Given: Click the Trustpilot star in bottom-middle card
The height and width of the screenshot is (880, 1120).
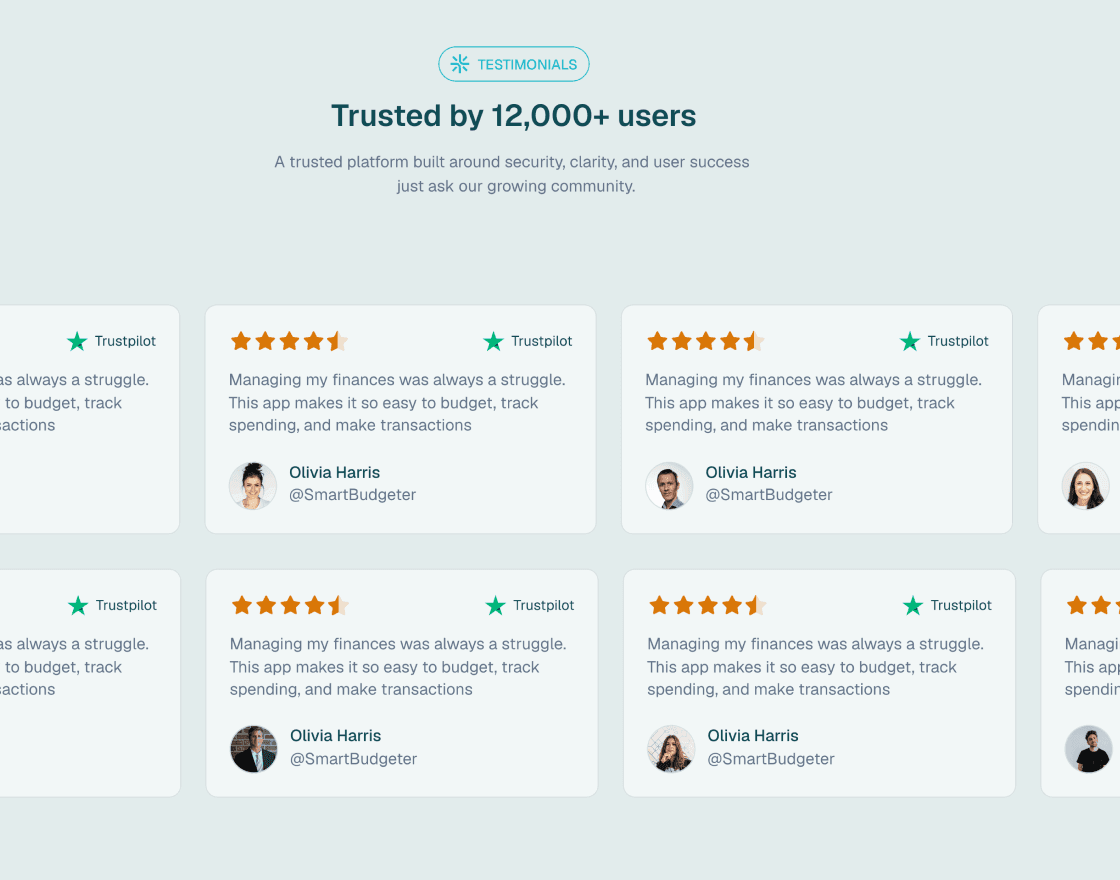Looking at the screenshot, I should point(496,606).
